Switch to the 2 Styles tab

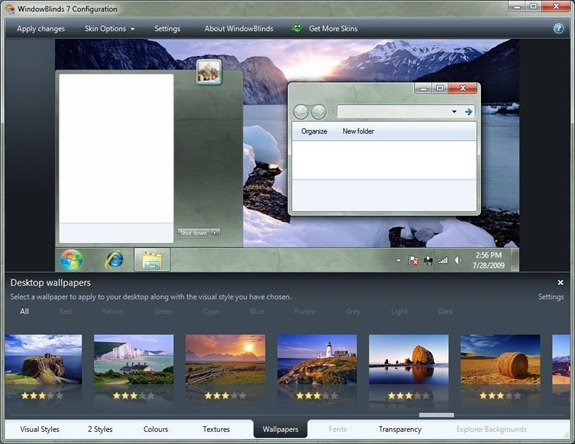coord(100,429)
